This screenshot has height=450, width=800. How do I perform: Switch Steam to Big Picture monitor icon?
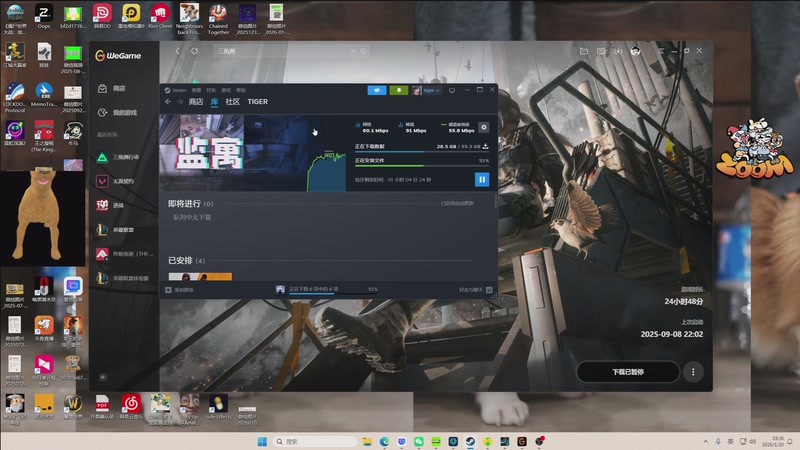pos(452,90)
